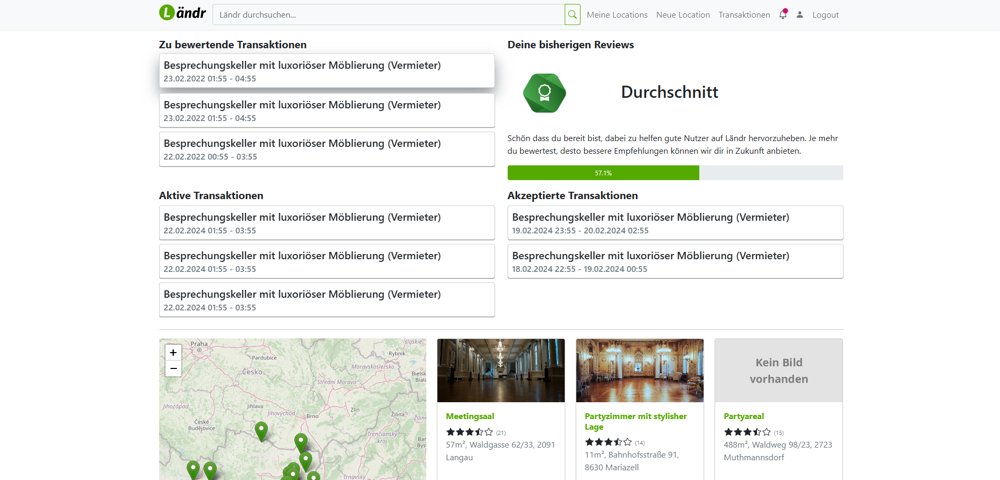Open the Transaktionen page
This screenshot has width=1000, height=480.
click(744, 15)
